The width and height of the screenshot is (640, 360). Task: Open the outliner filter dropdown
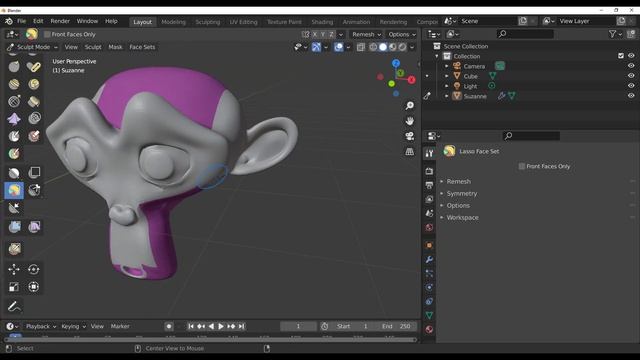615,34
